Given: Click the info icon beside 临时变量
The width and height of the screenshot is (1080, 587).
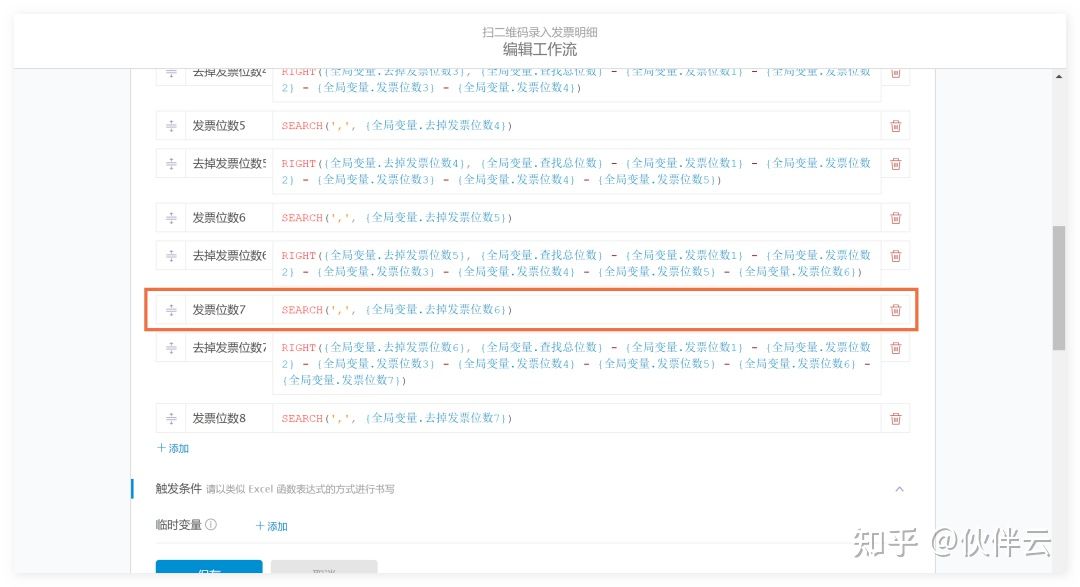Looking at the screenshot, I should [x=211, y=524].
